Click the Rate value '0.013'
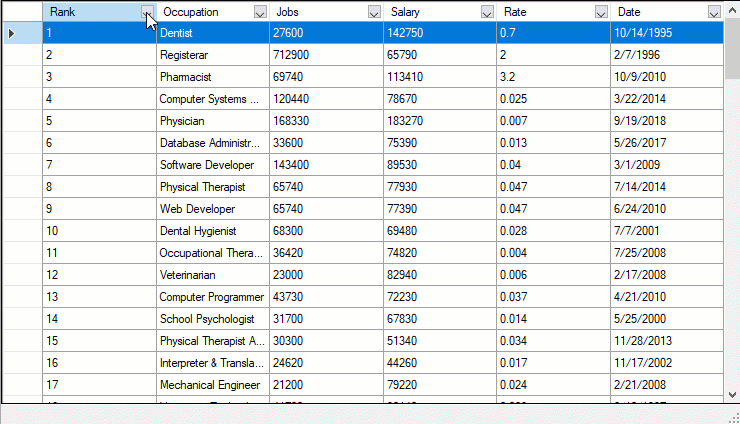 pos(554,143)
